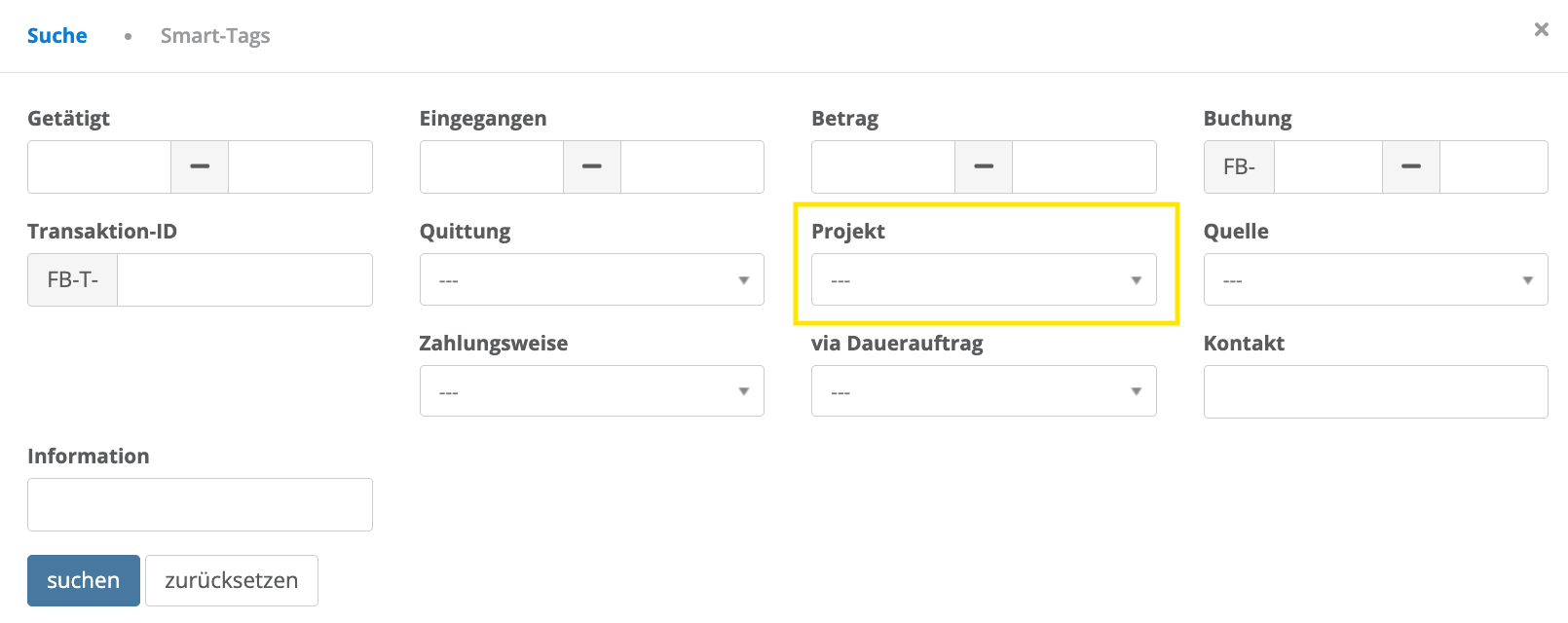
Task: Click the Getätigt start date field
Action: click(x=99, y=166)
